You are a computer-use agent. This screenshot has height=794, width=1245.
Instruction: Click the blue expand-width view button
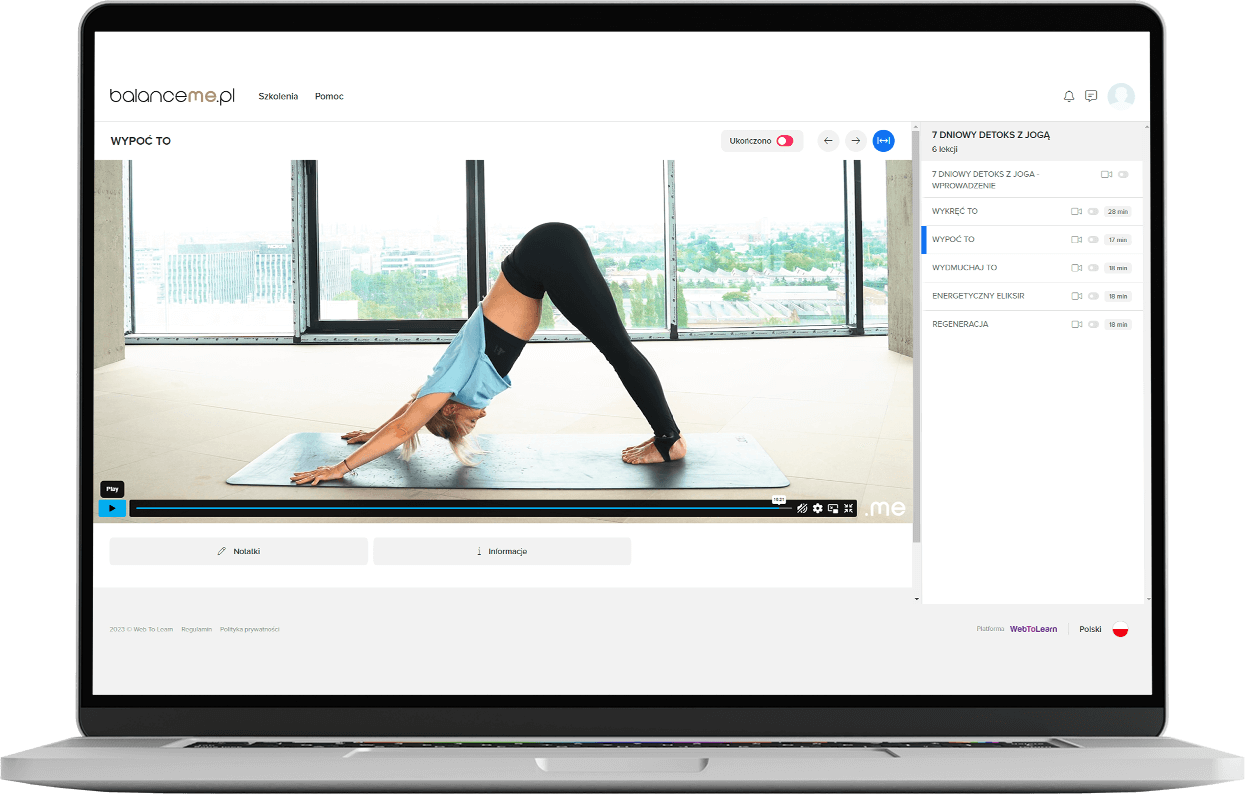click(x=883, y=141)
